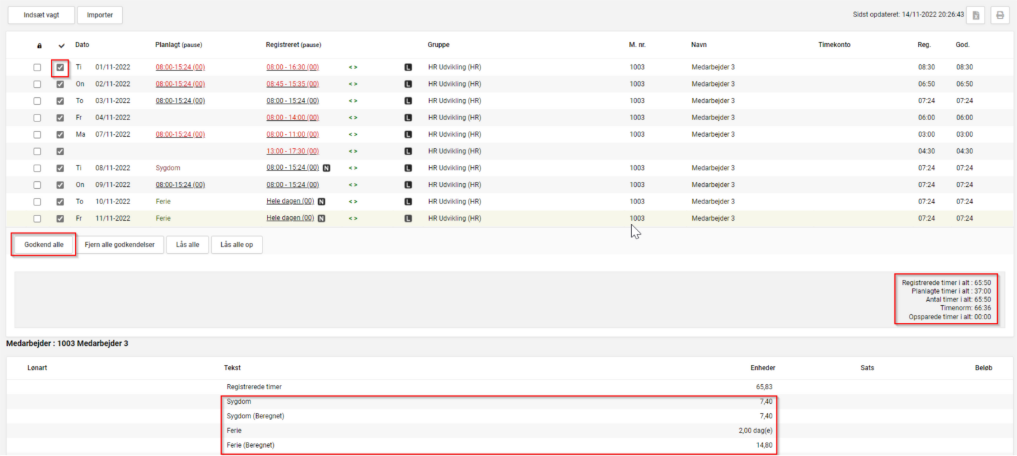The height and width of the screenshot is (456, 1017).
Task: Click the black L icon on 02/11-2022 row
Action: click(408, 84)
